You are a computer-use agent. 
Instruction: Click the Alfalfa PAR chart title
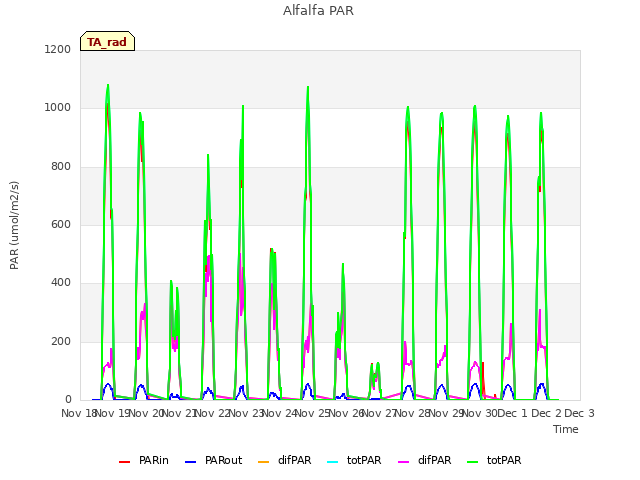pos(318,10)
